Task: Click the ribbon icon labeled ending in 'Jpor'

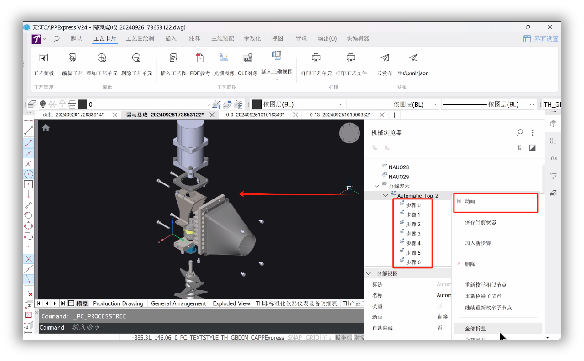Action: pyautogui.click(x=413, y=58)
